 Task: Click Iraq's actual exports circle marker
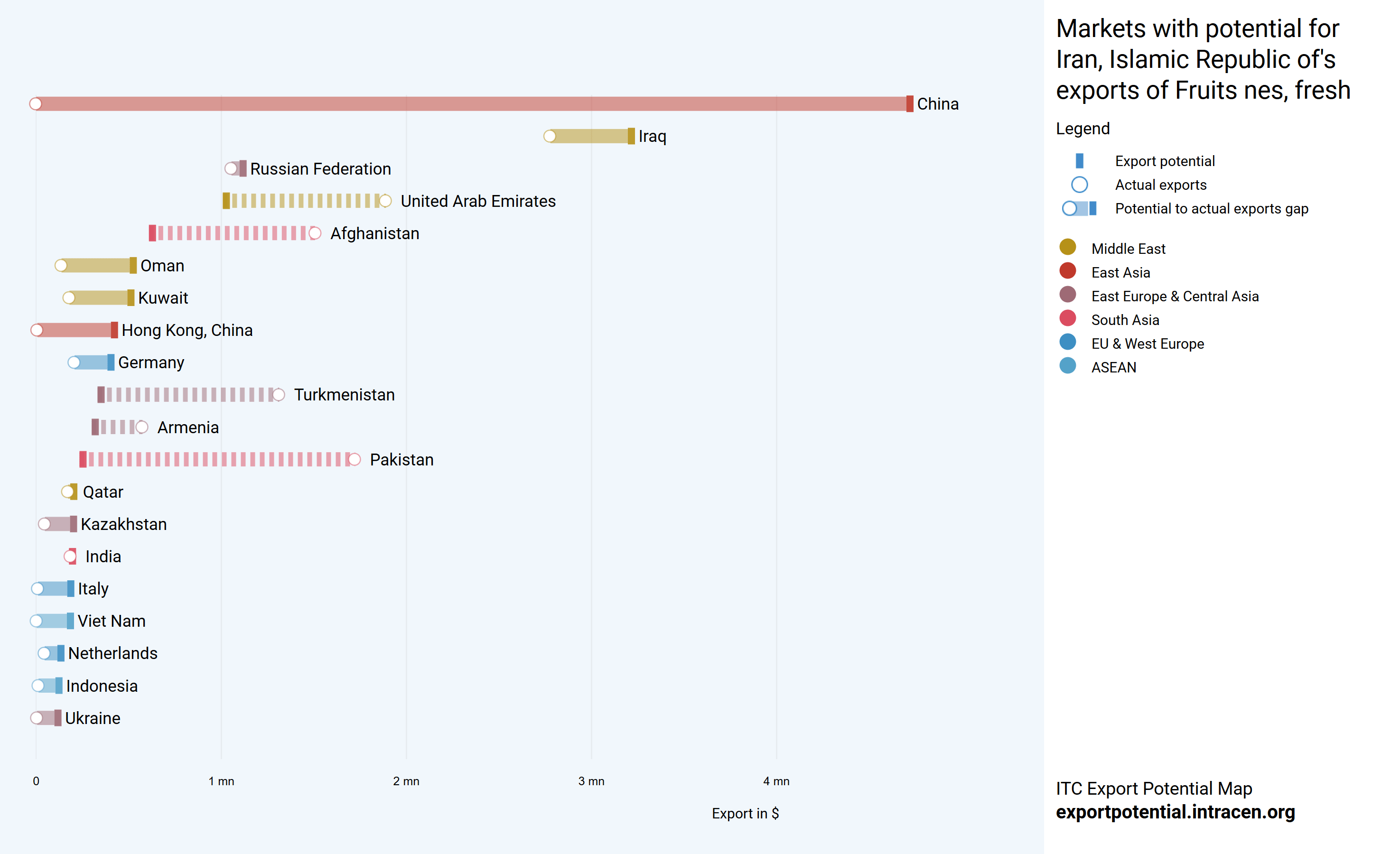[x=550, y=136]
